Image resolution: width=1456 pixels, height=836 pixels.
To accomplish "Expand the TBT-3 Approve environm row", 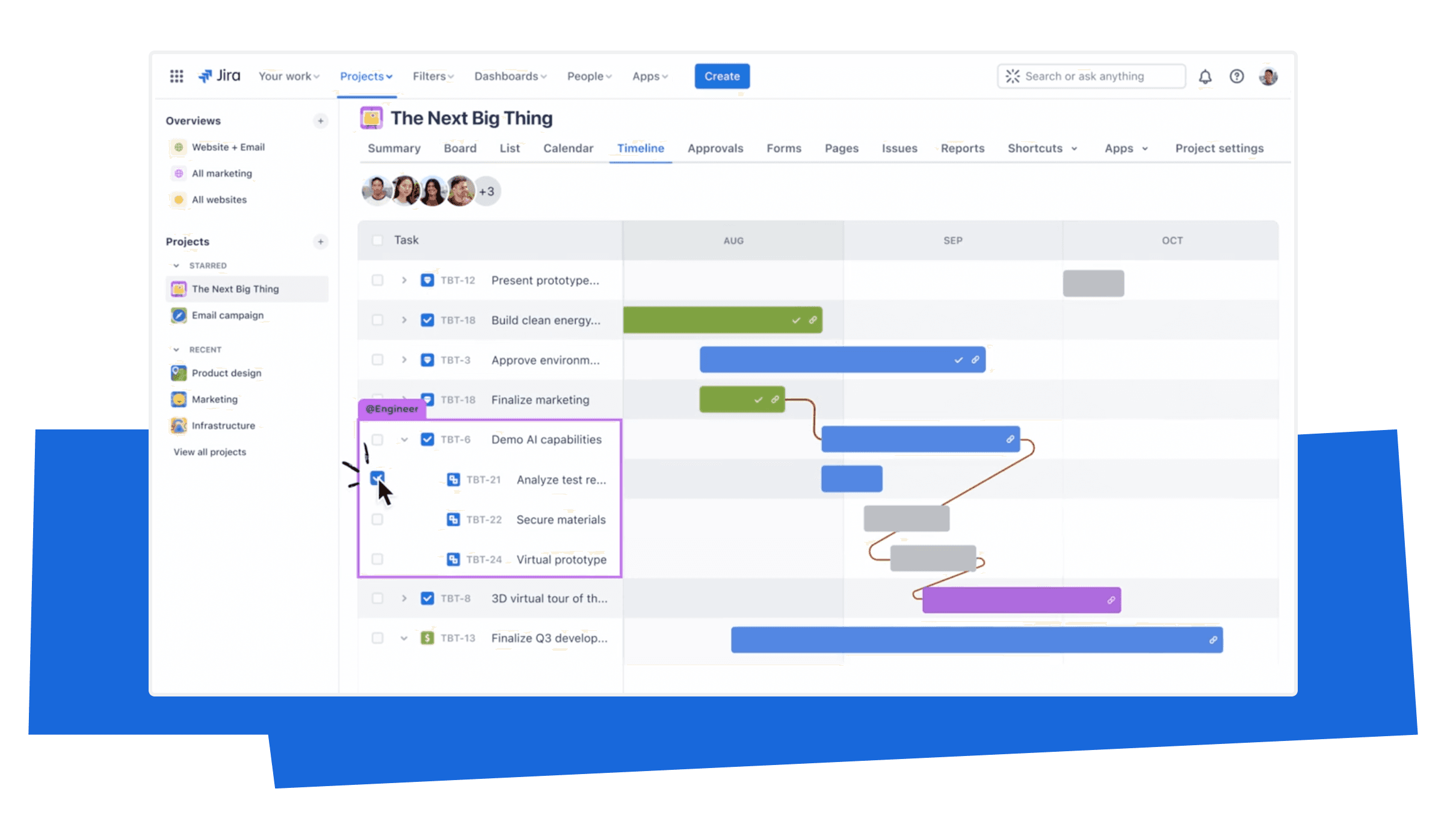I will pyautogui.click(x=404, y=360).
